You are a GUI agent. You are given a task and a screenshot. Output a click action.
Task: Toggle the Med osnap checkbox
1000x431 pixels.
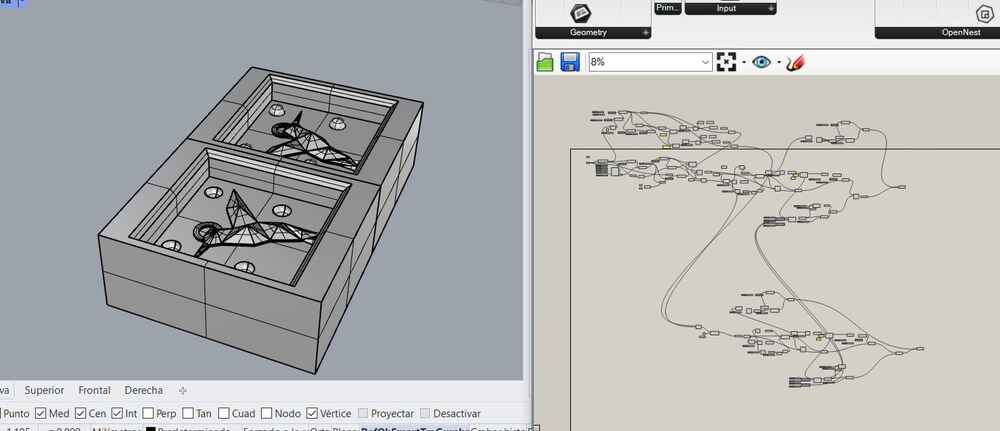[41, 414]
